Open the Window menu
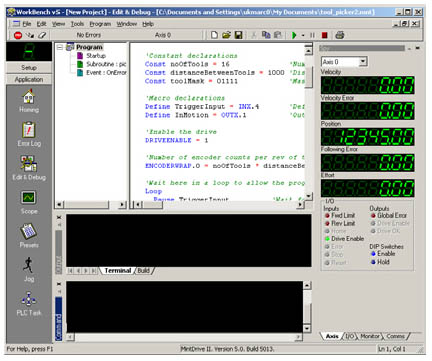This screenshot has height=361, width=432. [127, 24]
